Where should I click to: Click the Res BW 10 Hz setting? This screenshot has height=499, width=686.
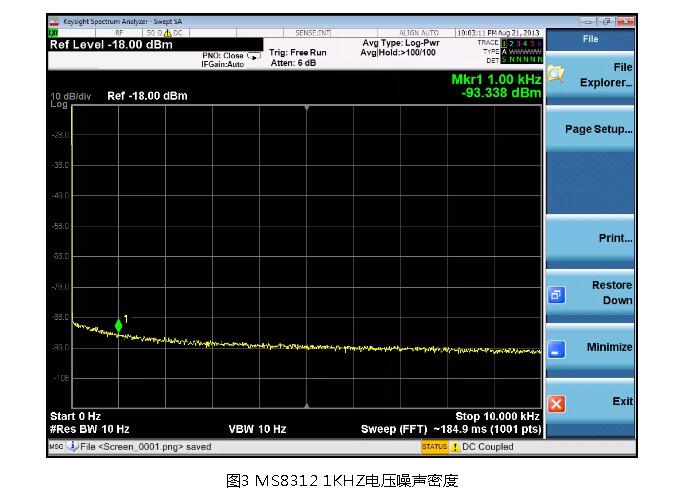click(x=90, y=429)
